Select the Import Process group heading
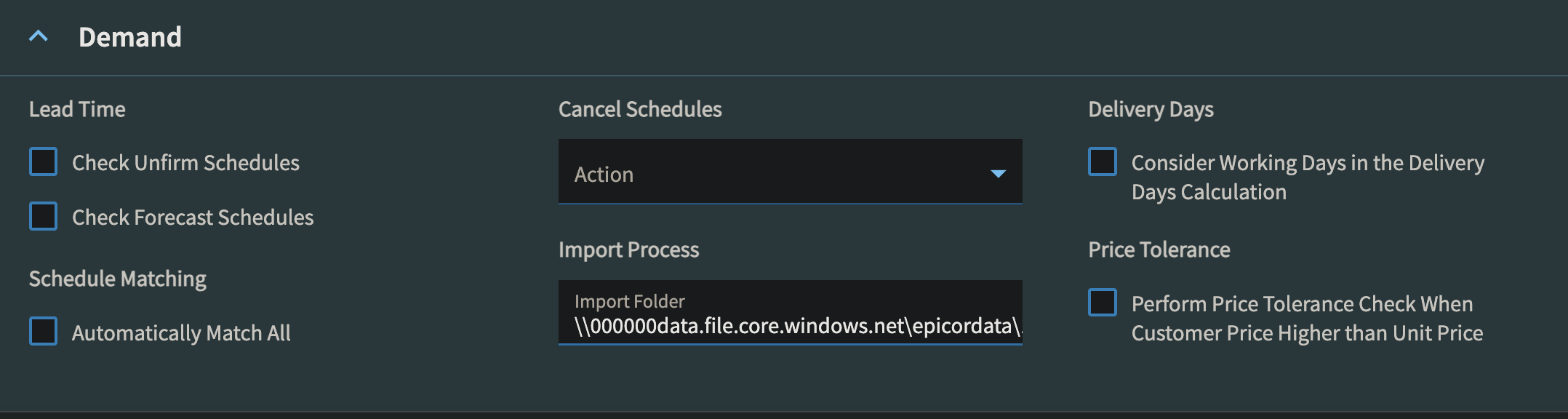This screenshot has width=1568, height=419. click(x=628, y=250)
